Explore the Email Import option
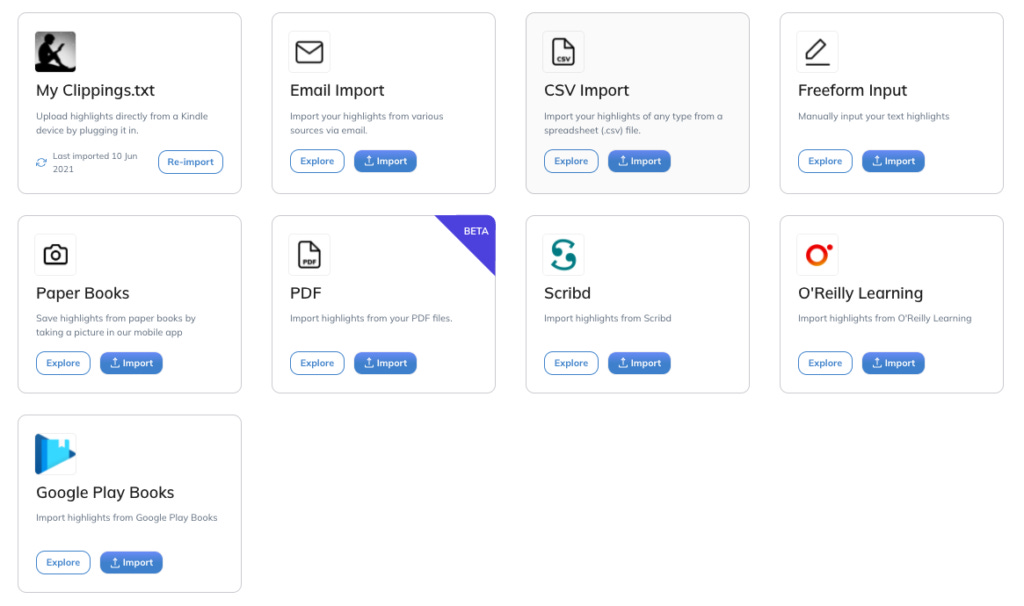1024x606 pixels. click(317, 161)
